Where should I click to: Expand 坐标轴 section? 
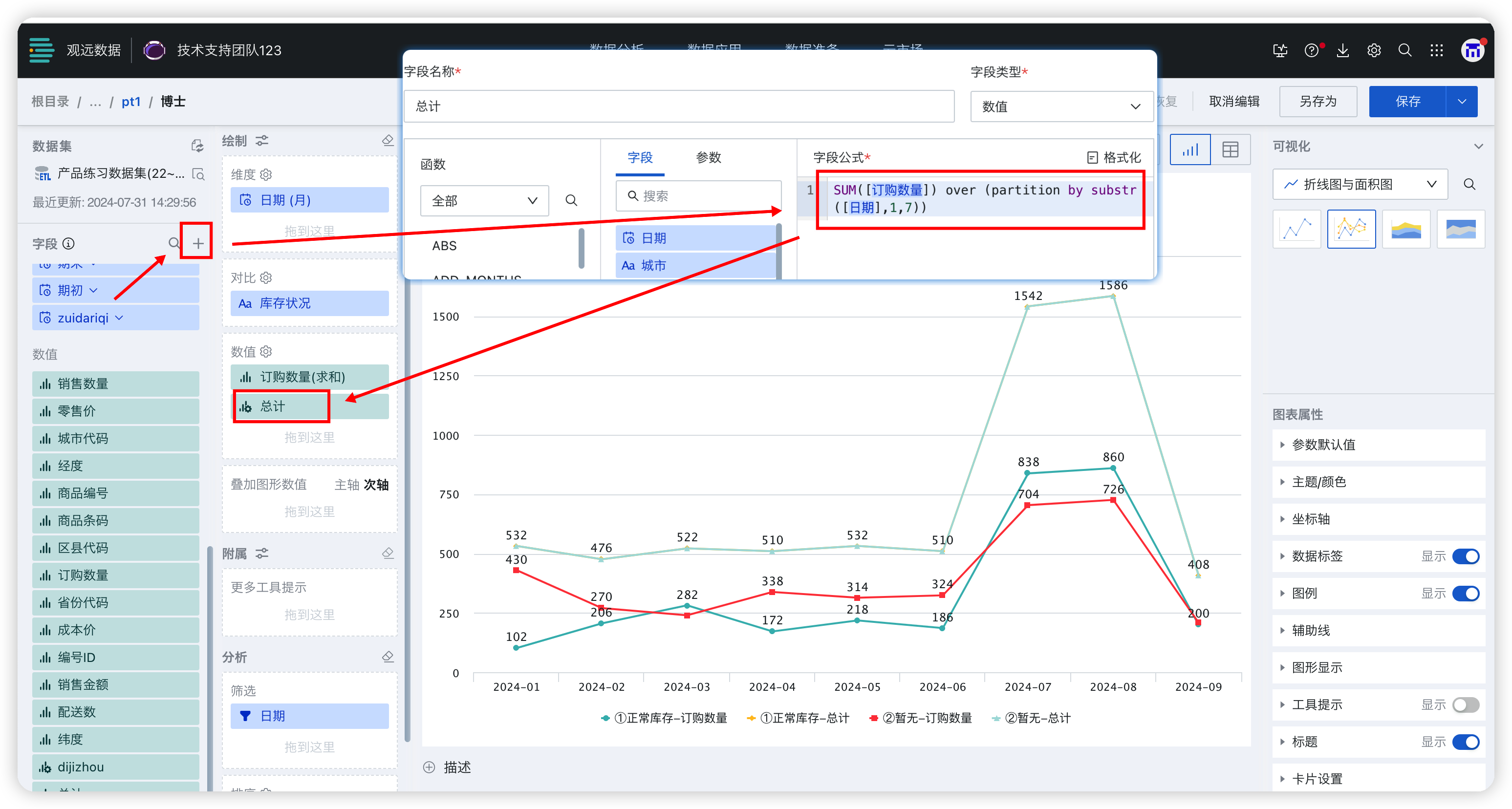pyautogui.click(x=1378, y=519)
